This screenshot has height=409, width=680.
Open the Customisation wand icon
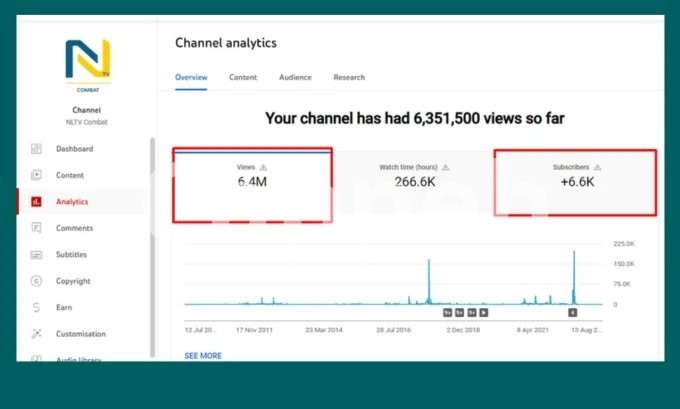(36, 334)
